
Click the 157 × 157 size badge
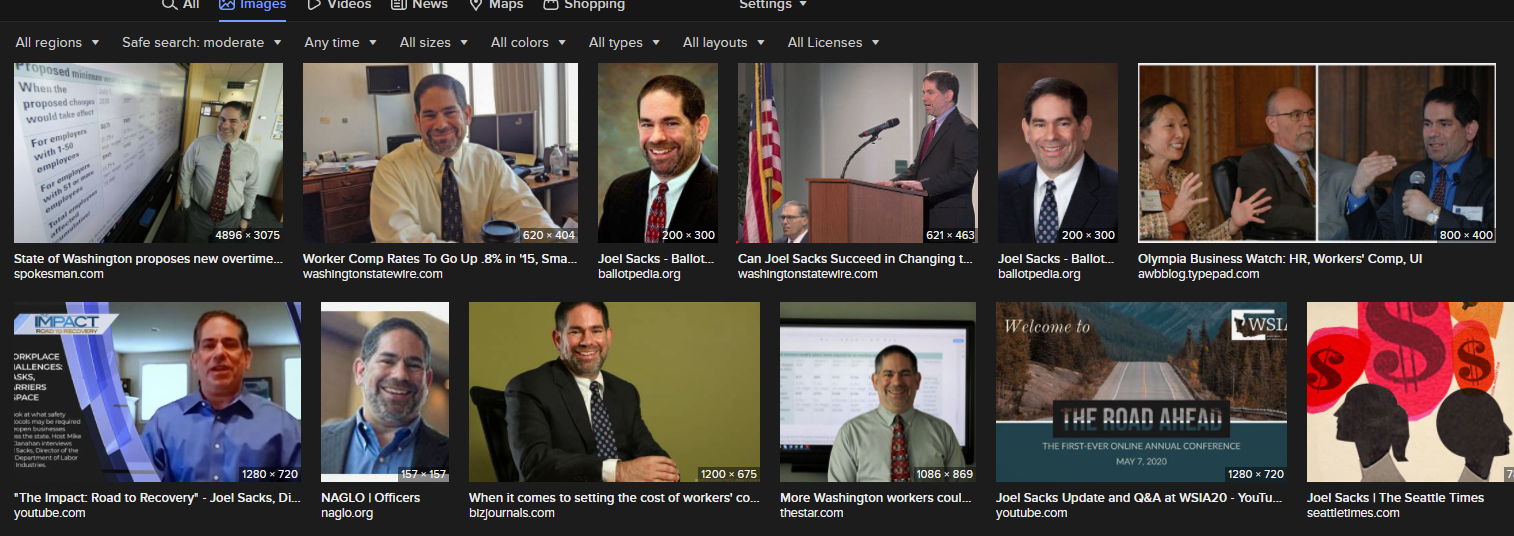coord(423,475)
